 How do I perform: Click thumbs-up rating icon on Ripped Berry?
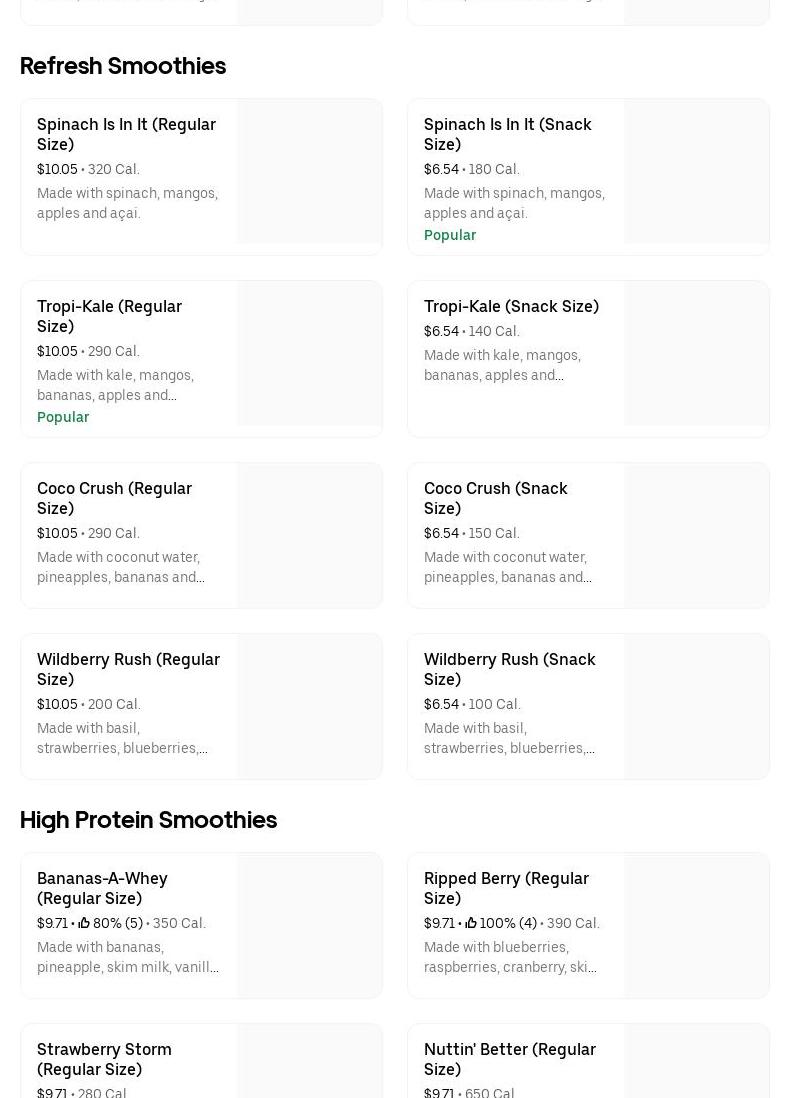click(471, 923)
